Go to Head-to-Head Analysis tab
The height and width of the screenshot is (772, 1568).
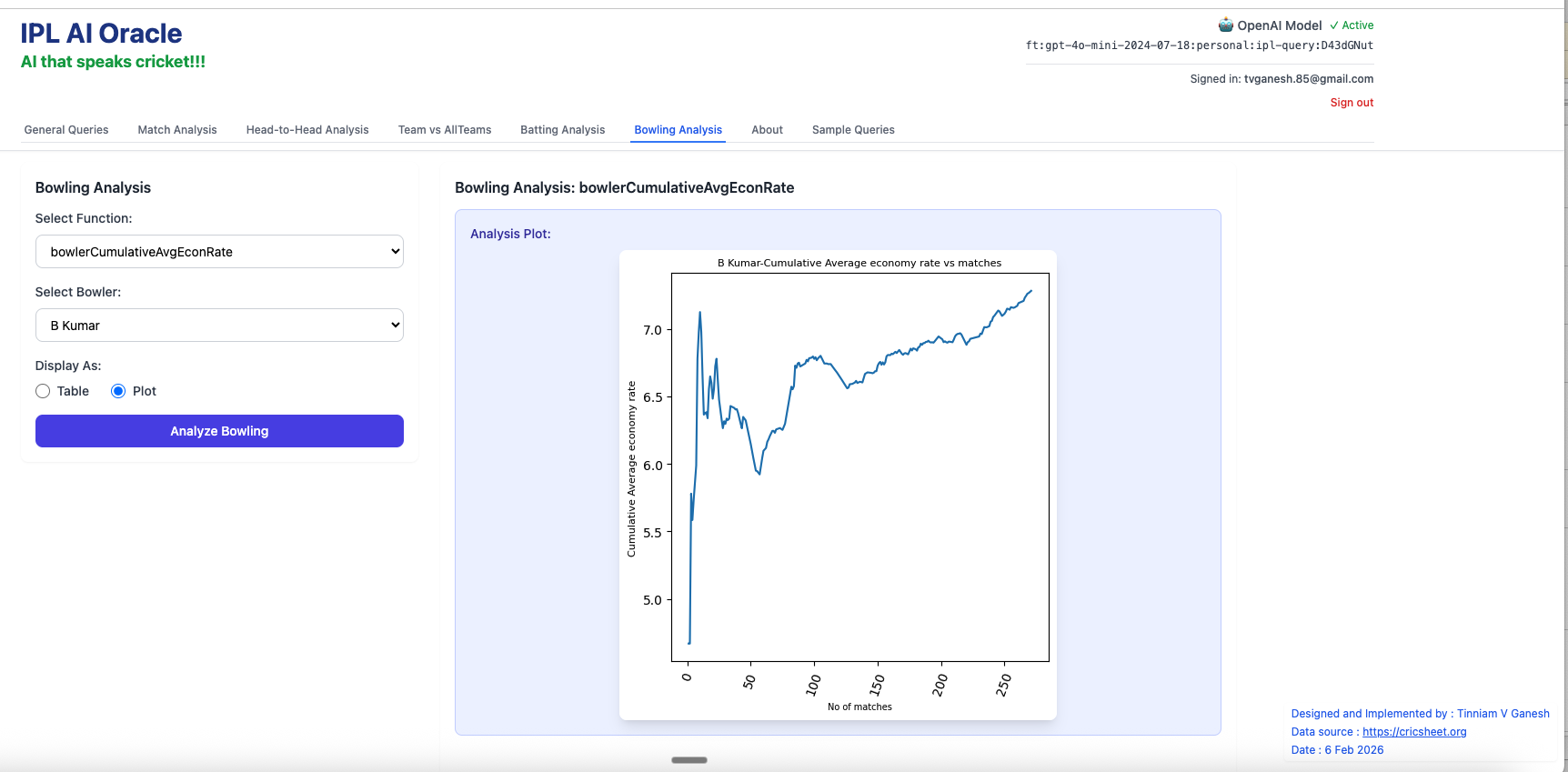[307, 130]
